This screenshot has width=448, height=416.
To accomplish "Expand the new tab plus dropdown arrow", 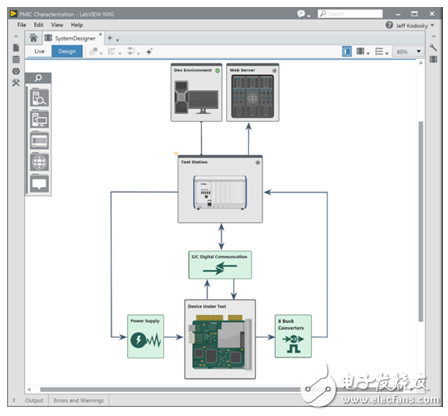I will point(118,40).
